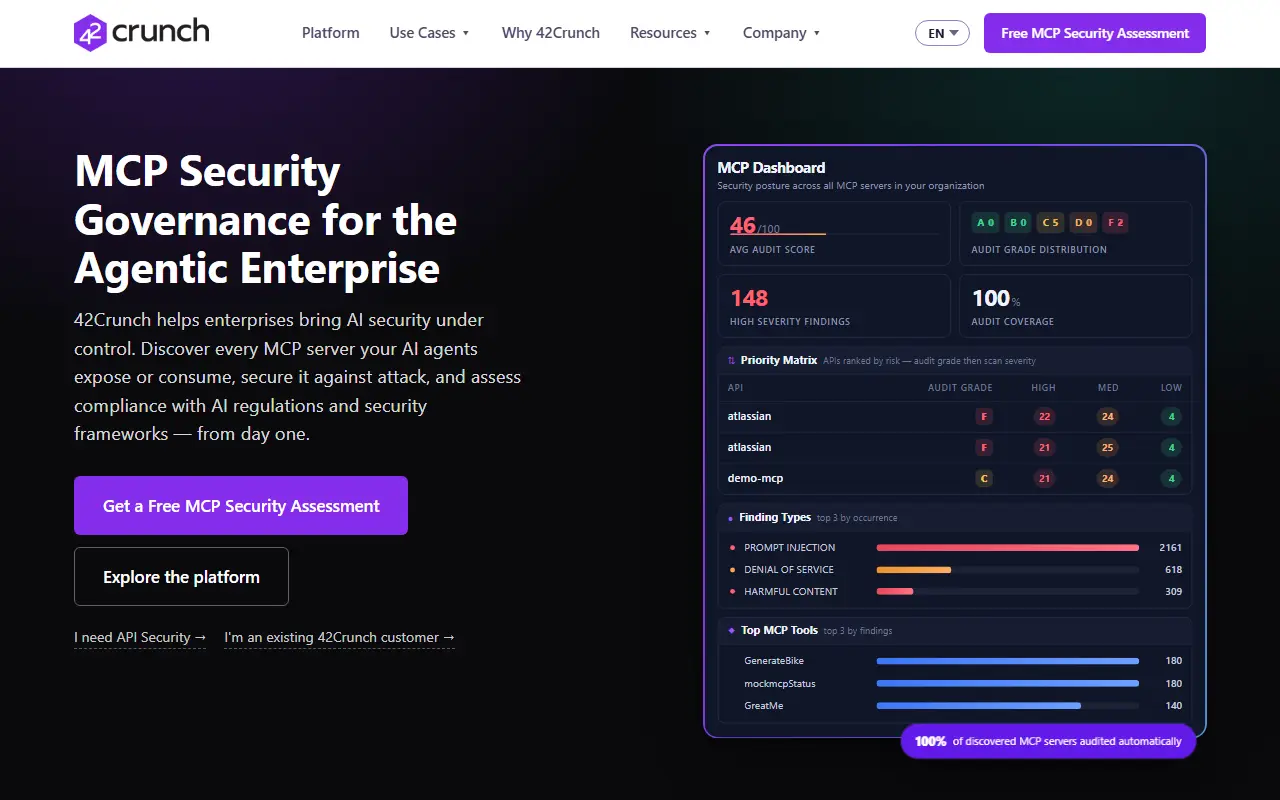Open the Platform menu item
1280x800 pixels.
pyautogui.click(x=330, y=33)
